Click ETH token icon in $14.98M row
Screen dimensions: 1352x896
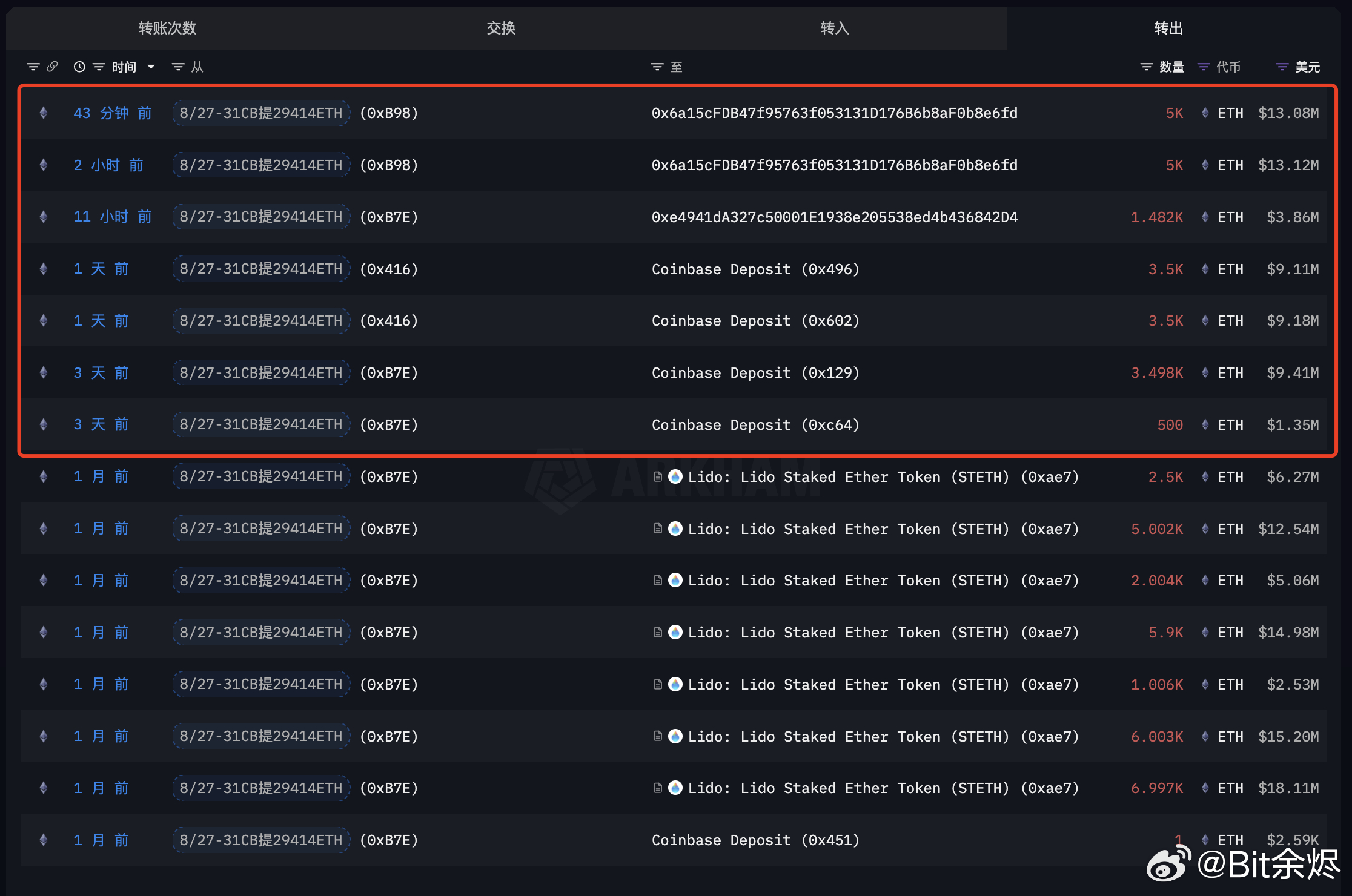point(1205,633)
